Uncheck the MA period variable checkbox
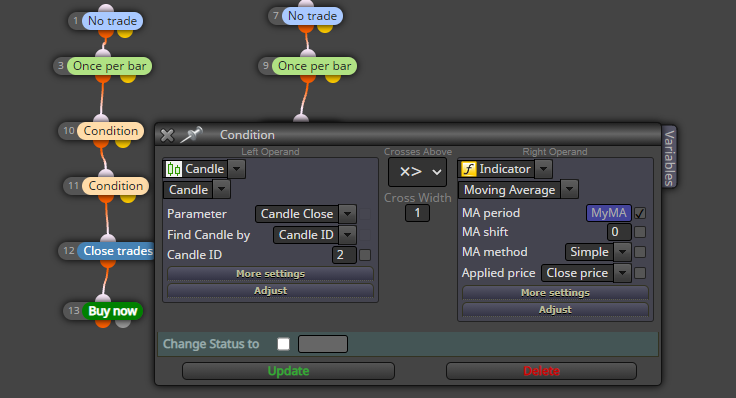 (x=640, y=213)
